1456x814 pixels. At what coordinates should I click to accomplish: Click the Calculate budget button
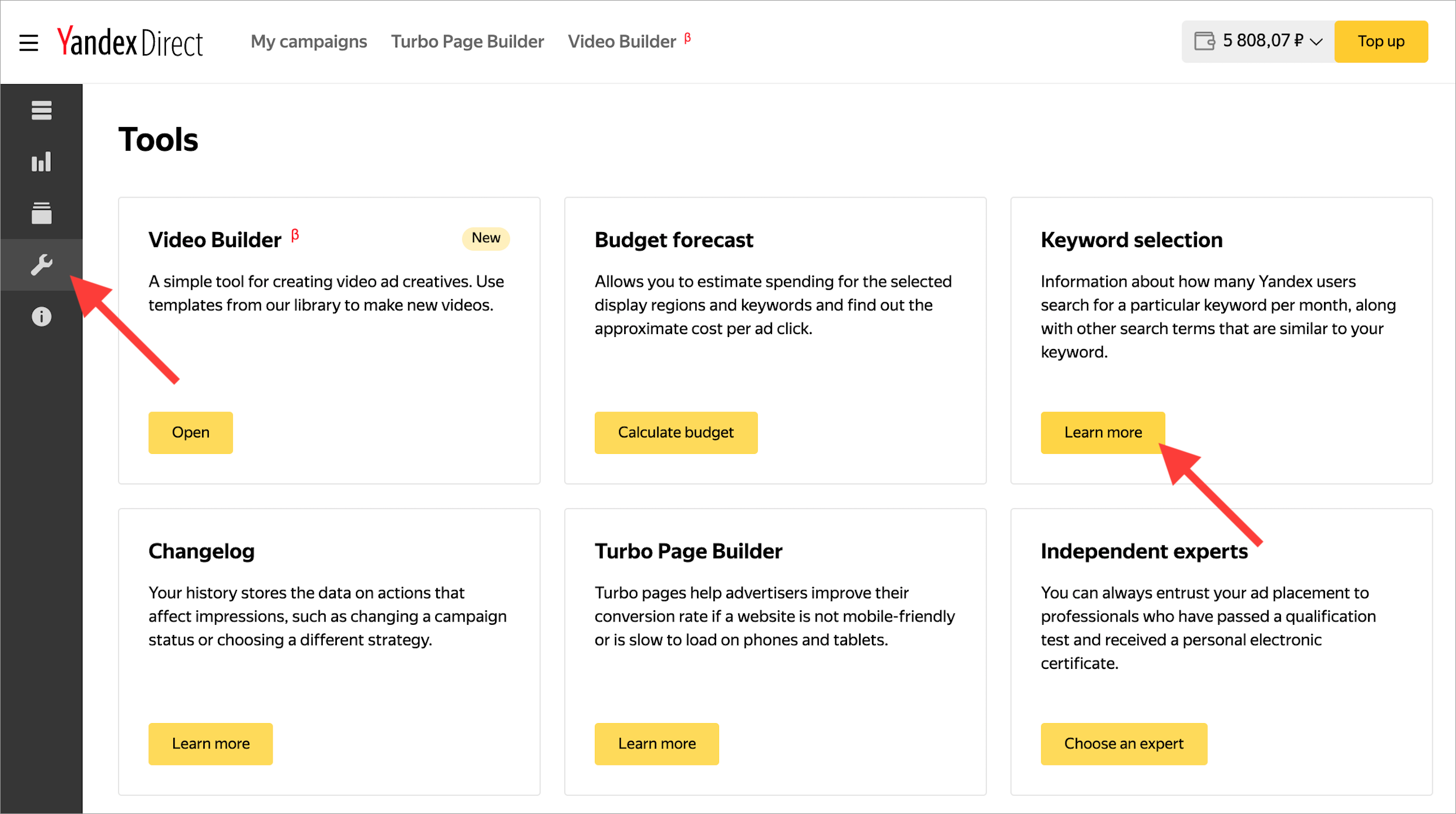(x=676, y=432)
